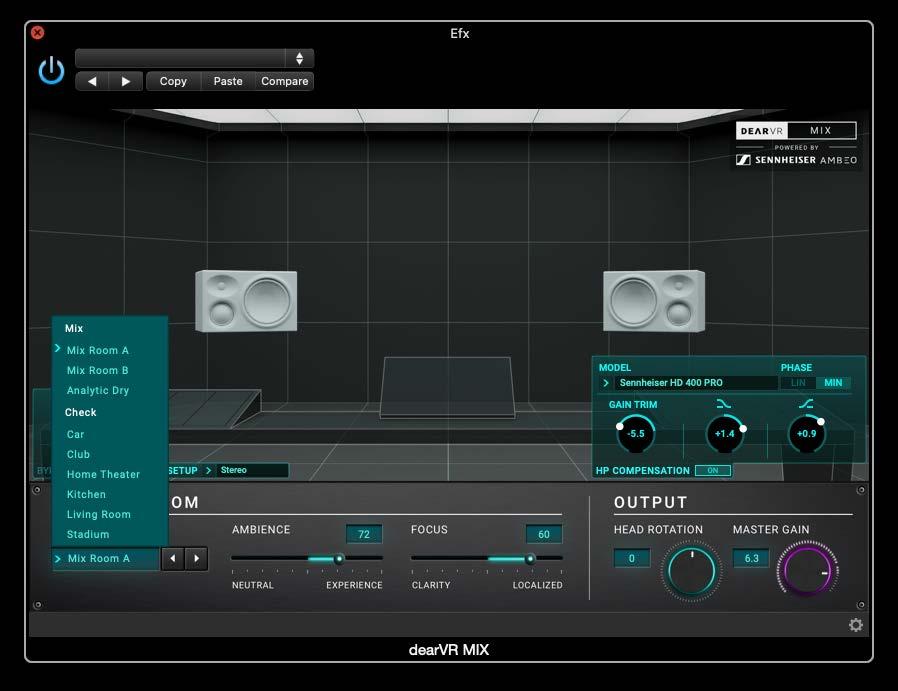The height and width of the screenshot is (691, 898).
Task: Click the purple Master Gain knob
Action: pyautogui.click(x=808, y=571)
